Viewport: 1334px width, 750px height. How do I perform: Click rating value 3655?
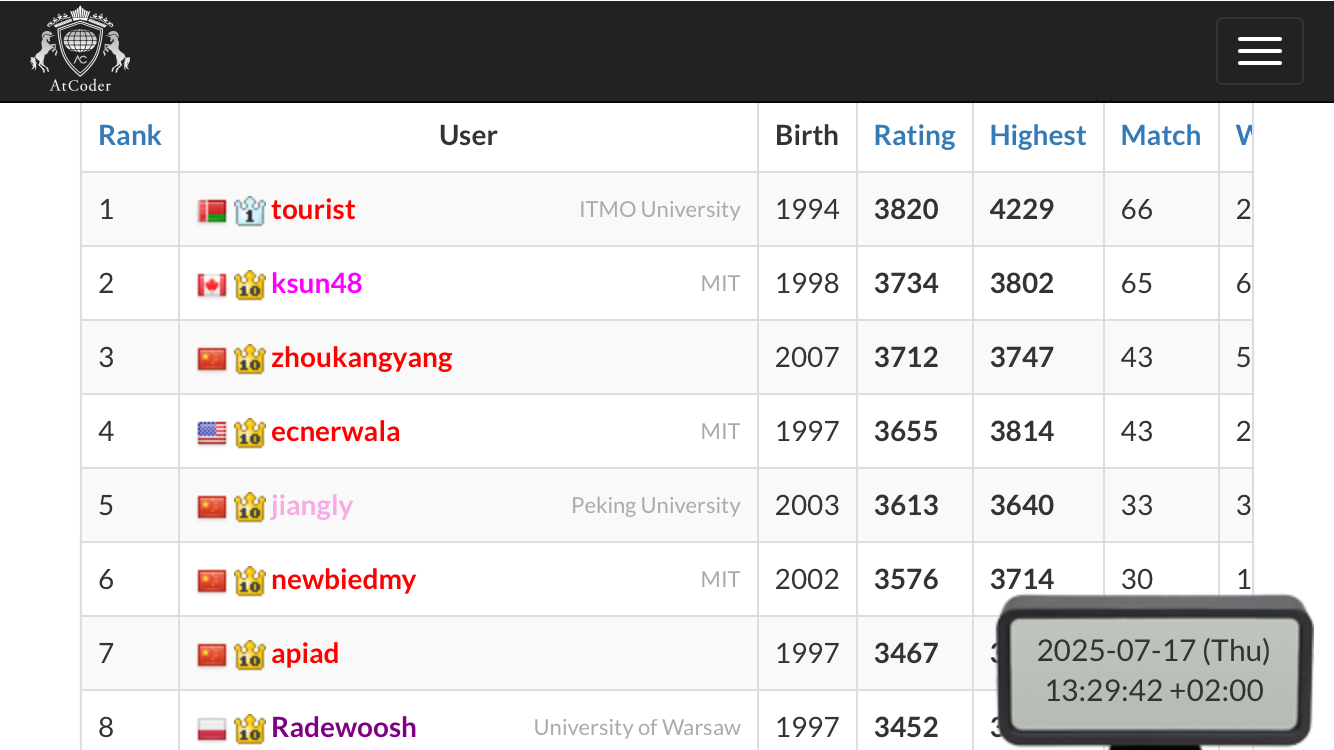[906, 432]
